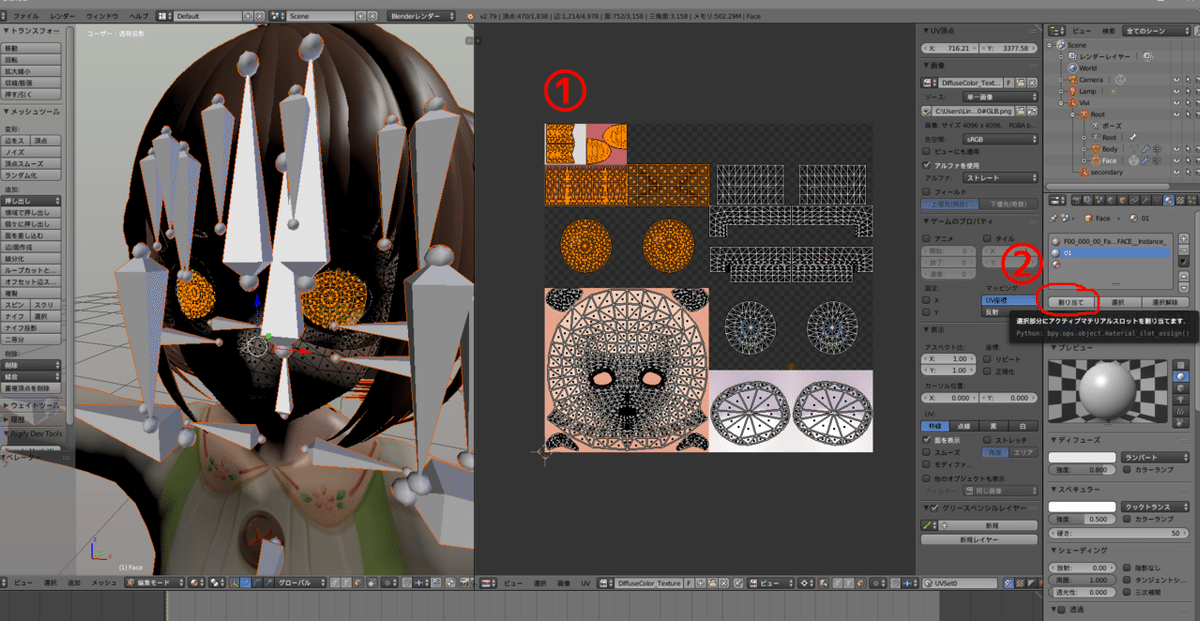Viewport: 1200px width, 621px height.
Task: Toggle フィールド checkbox
Action: coord(925,191)
